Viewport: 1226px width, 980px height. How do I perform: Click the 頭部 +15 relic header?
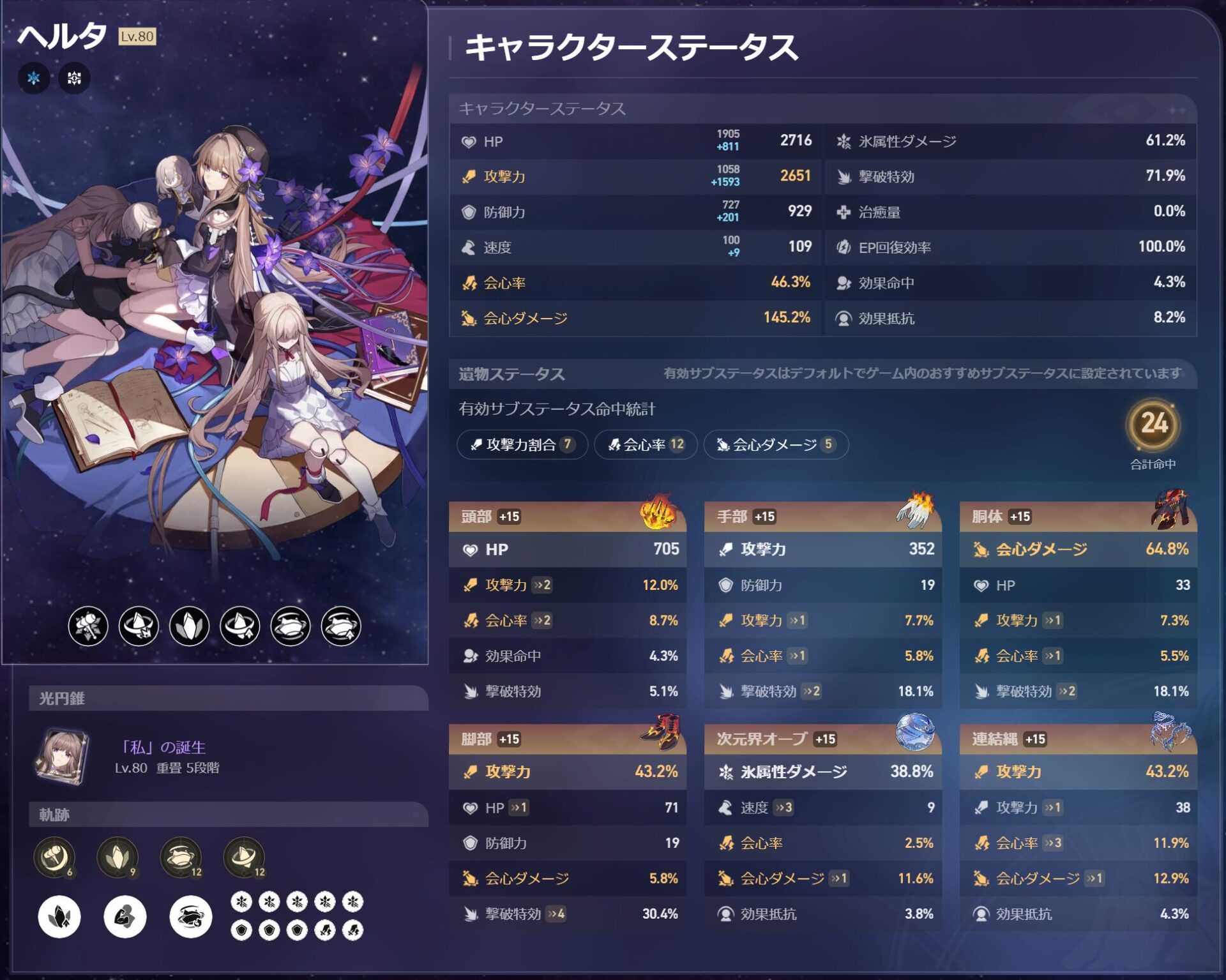tap(567, 516)
